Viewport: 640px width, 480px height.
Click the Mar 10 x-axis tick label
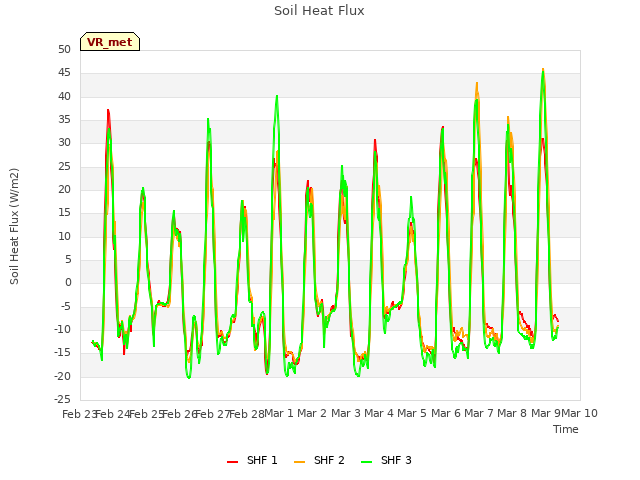point(580,413)
